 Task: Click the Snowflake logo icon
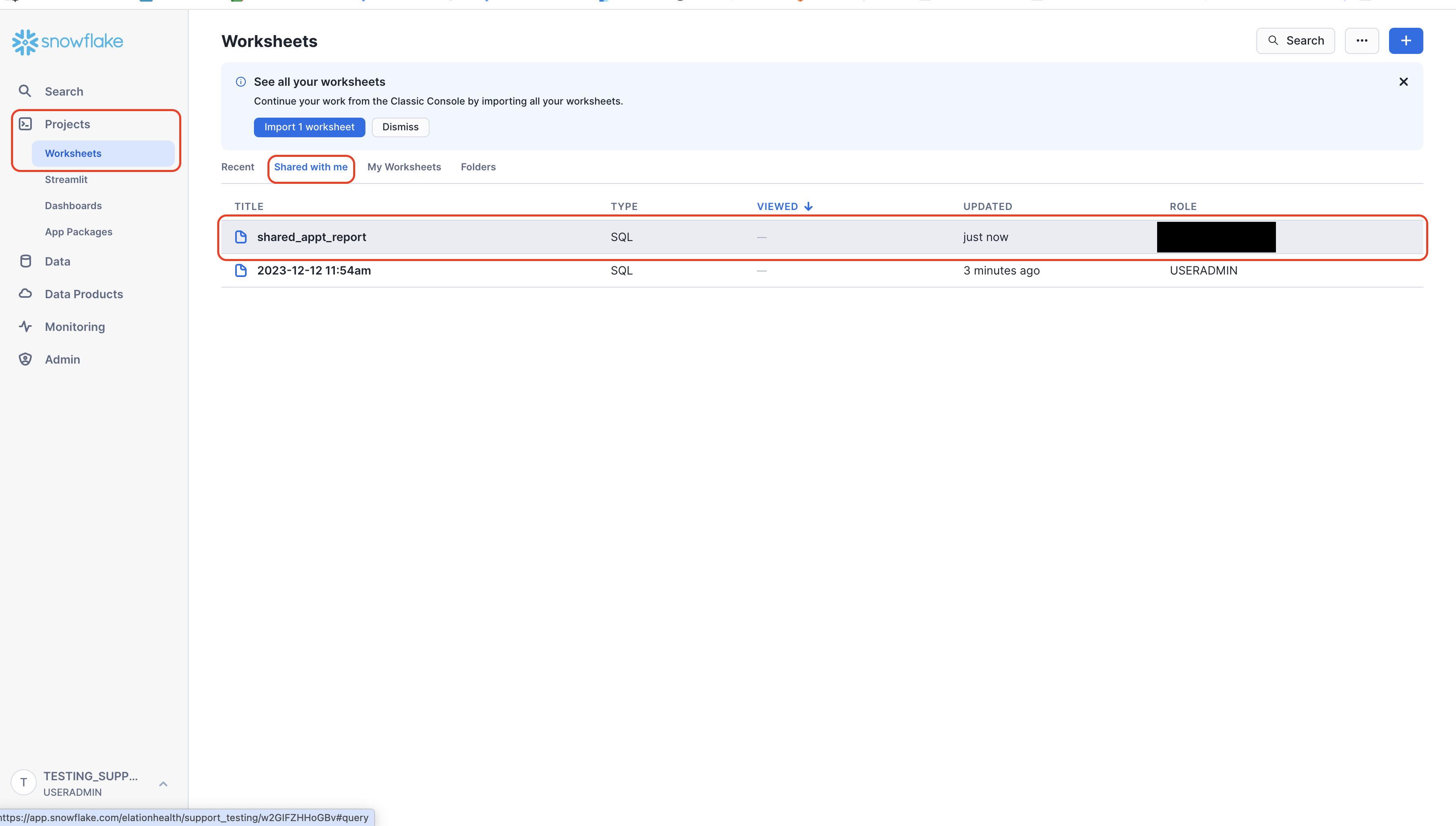click(25, 42)
